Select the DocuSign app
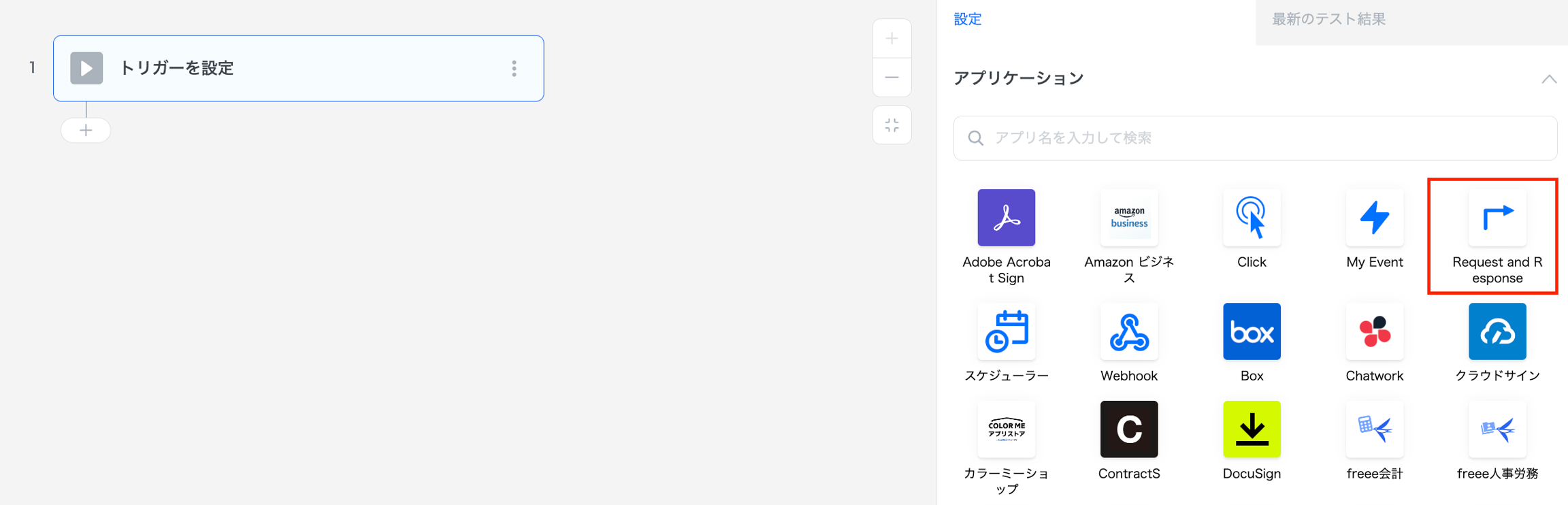Viewport: 1568px width, 505px height. (1251, 429)
